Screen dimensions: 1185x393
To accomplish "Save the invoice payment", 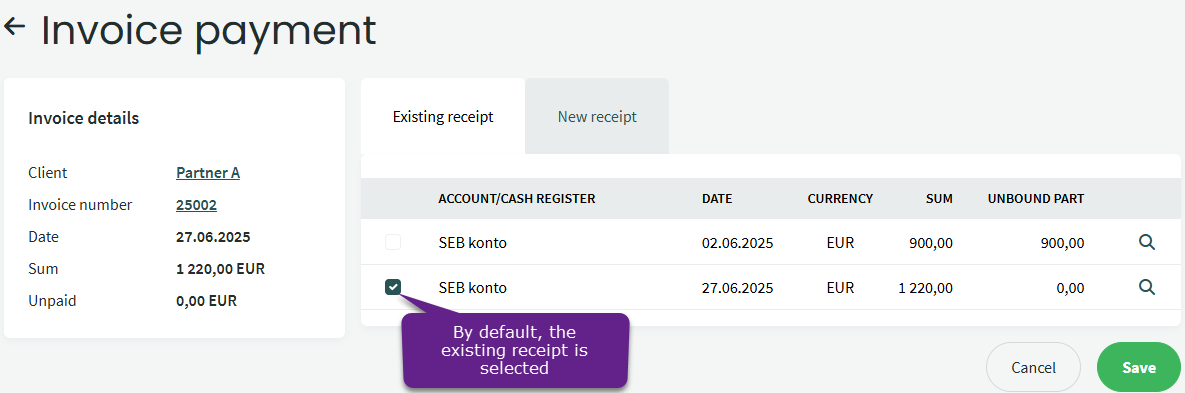I will tap(1139, 368).
